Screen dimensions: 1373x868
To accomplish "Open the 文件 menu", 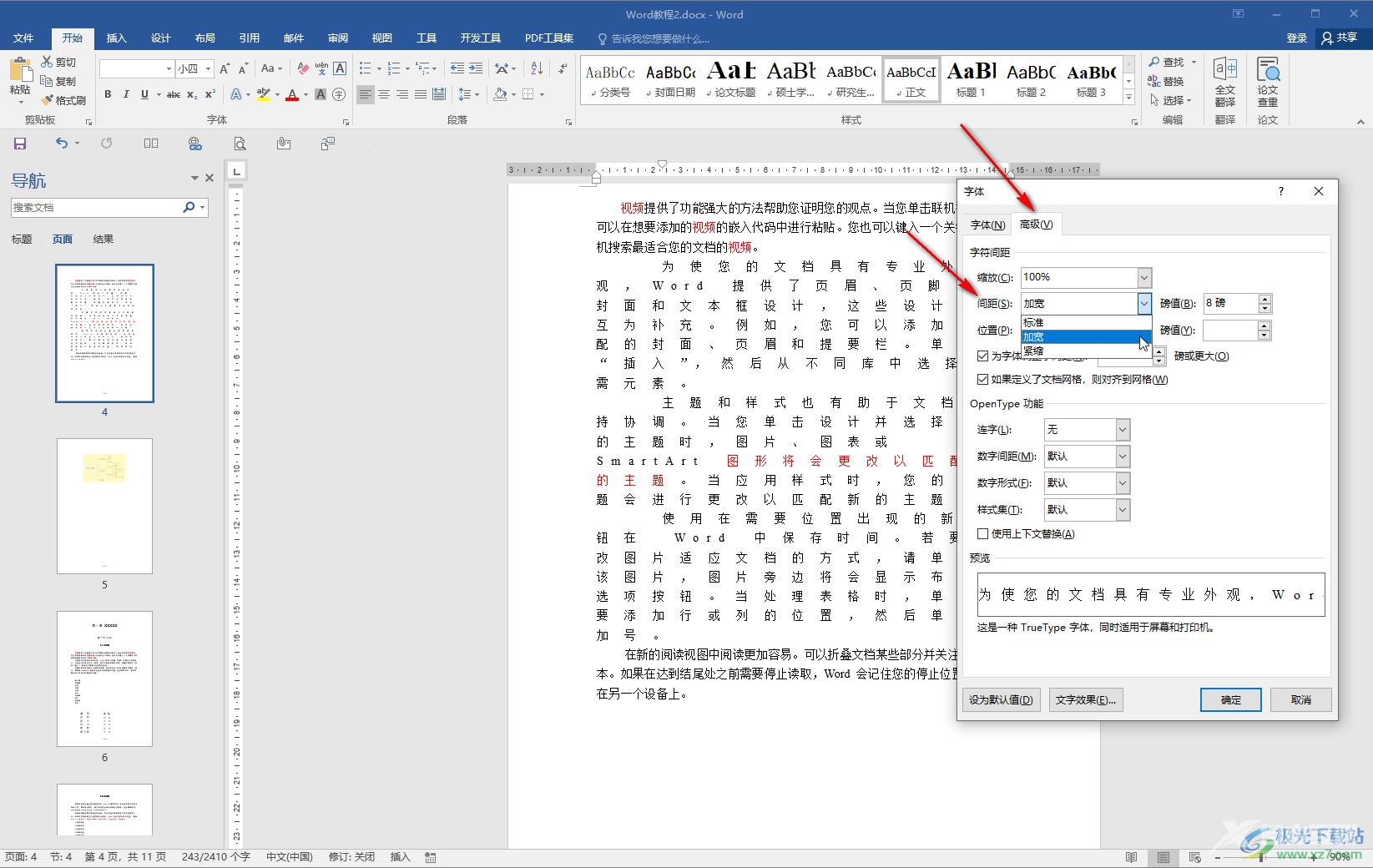I will tap(23, 38).
